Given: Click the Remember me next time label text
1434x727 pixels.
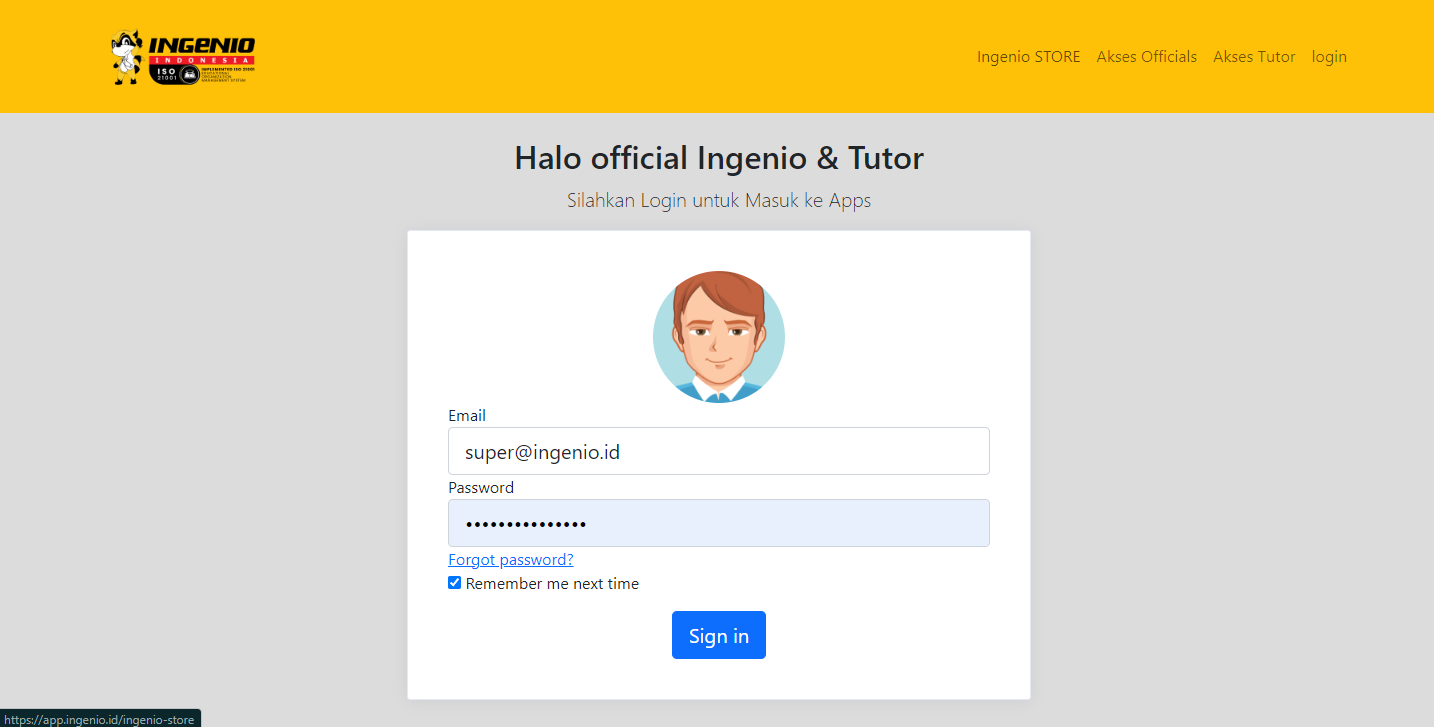Looking at the screenshot, I should coord(552,584).
